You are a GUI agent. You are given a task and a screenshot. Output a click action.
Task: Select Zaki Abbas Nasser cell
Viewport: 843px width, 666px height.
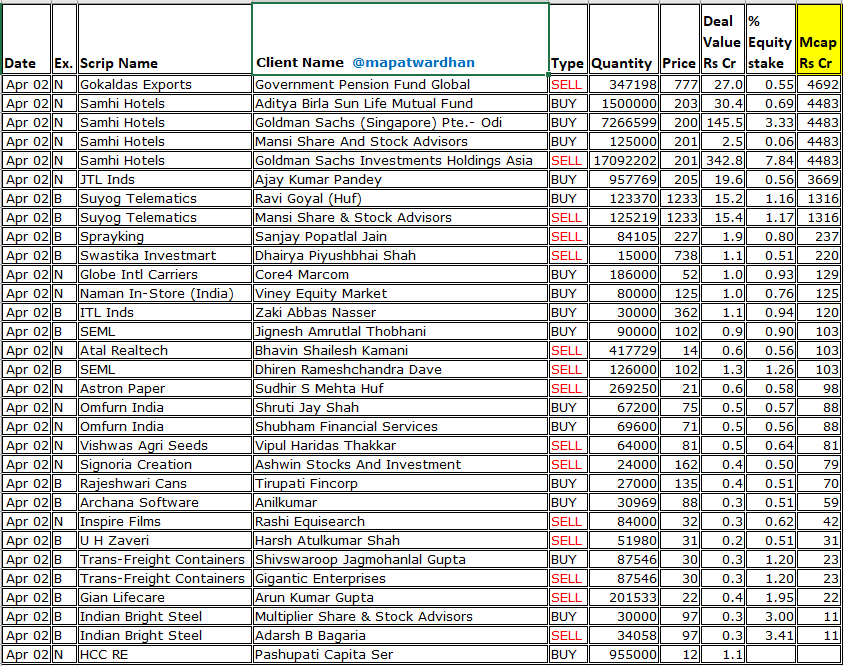point(400,312)
